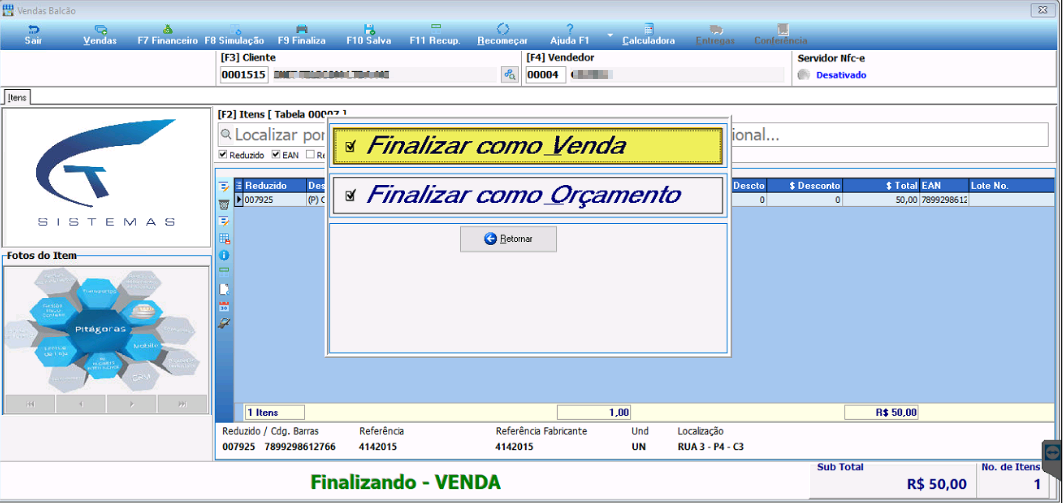
Task: Click the Servidor Nfc-e gray status indicator
Action: pos(803,75)
